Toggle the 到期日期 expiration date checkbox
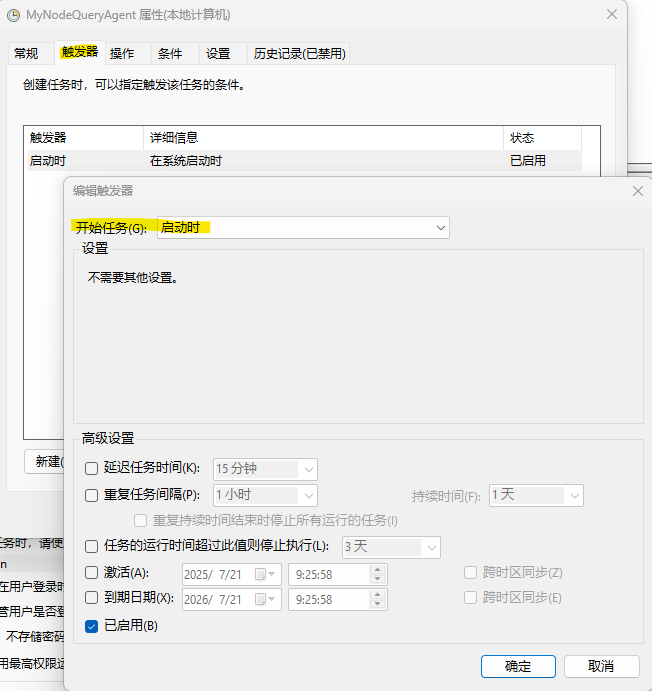The height and width of the screenshot is (691, 652). coord(92,598)
